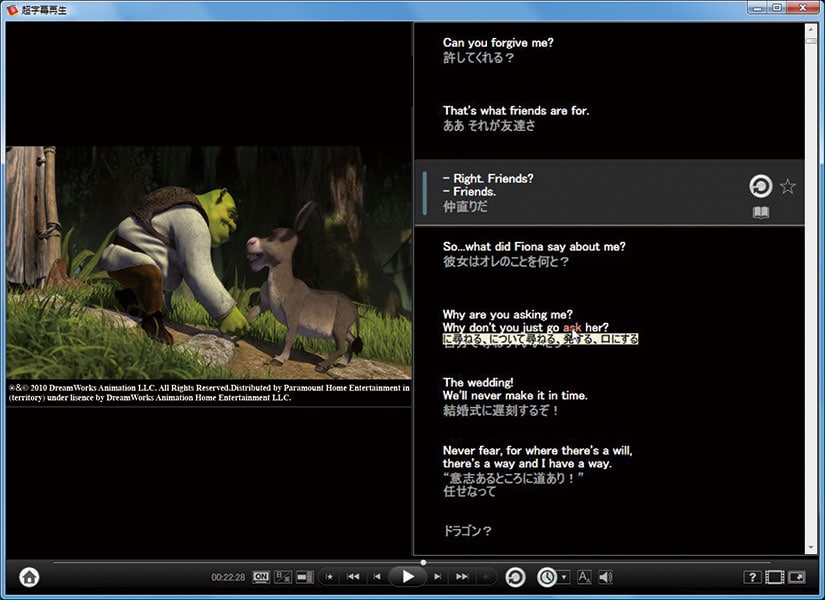Viewport: 825px width, 600px height.
Task: Star the "Right. Friends?" subtitle as favorite
Action: 788,186
